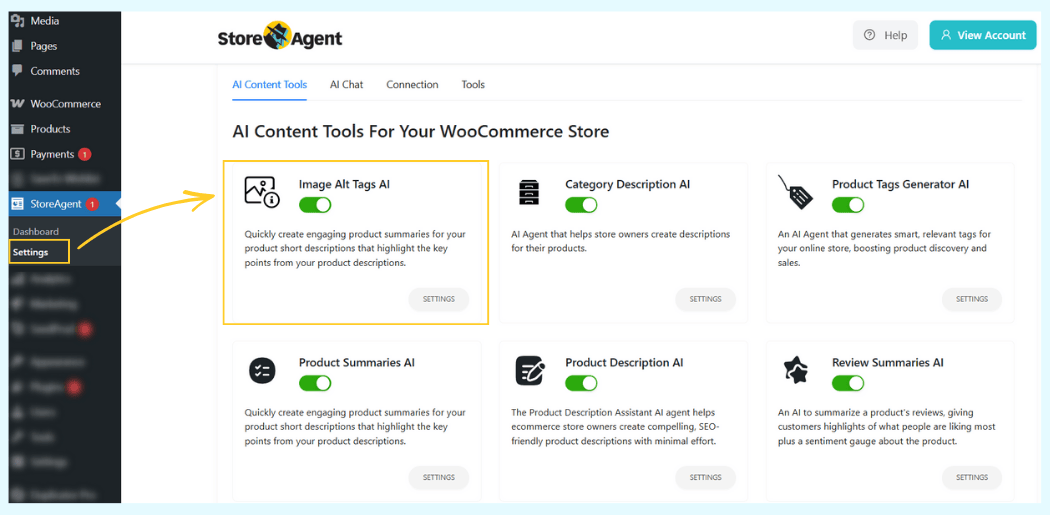The height and width of the screenshot is (515, 1050).
Task: Switch to the AI Chat tab
Action: [x=346, y=85]
